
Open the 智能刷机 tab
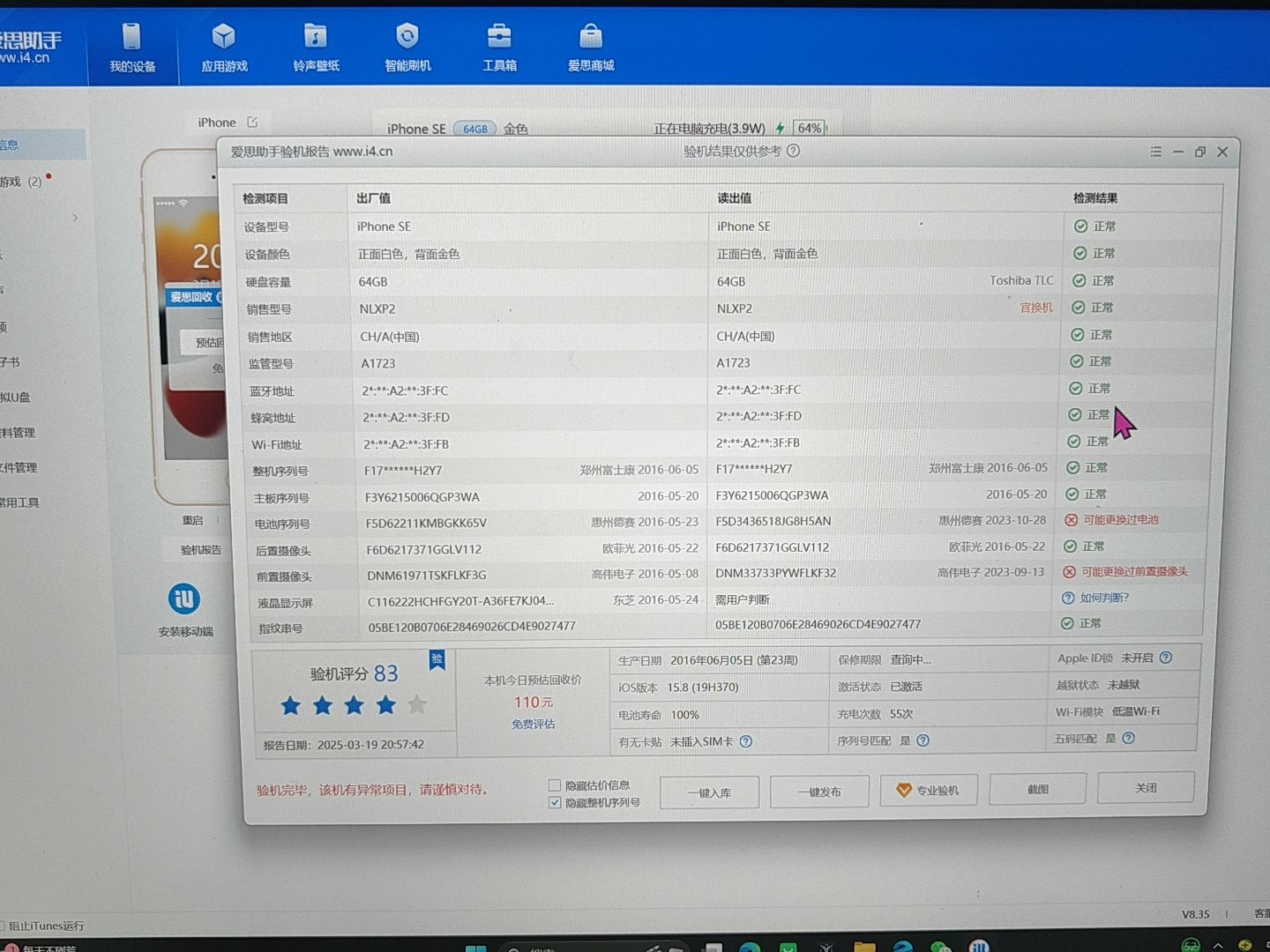(x=407, y=48)
